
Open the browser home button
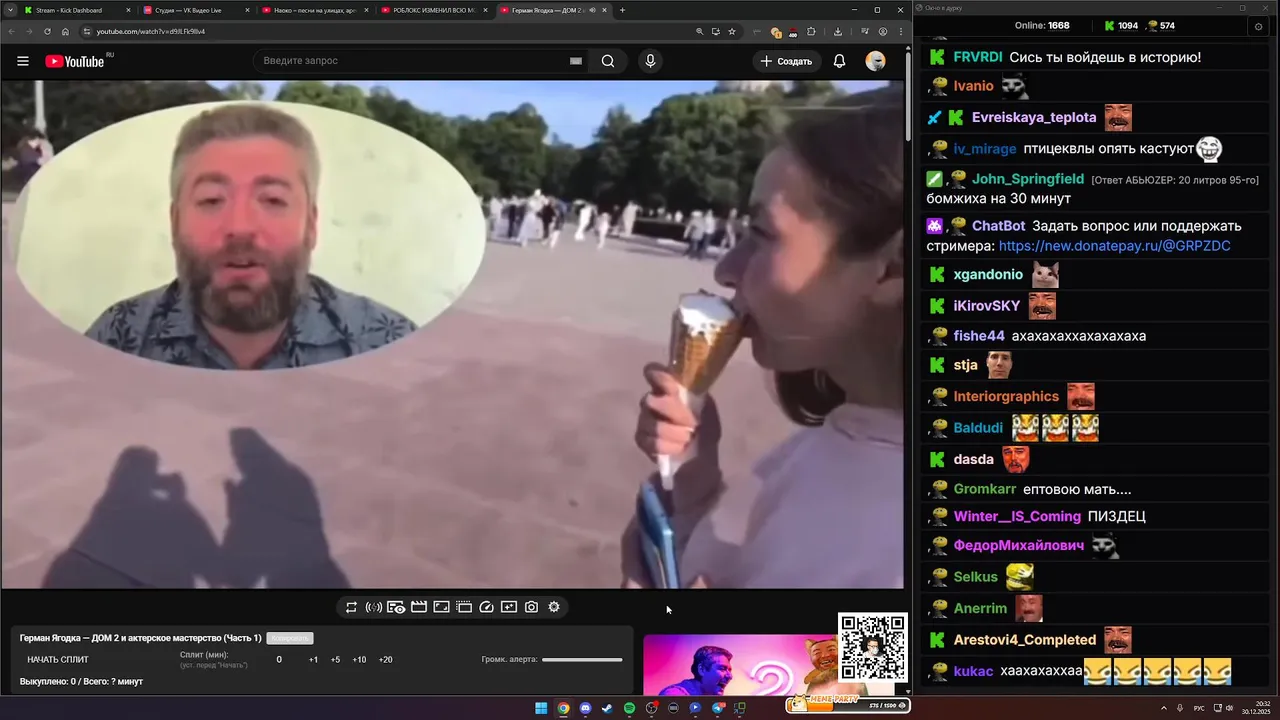point(65,31)
